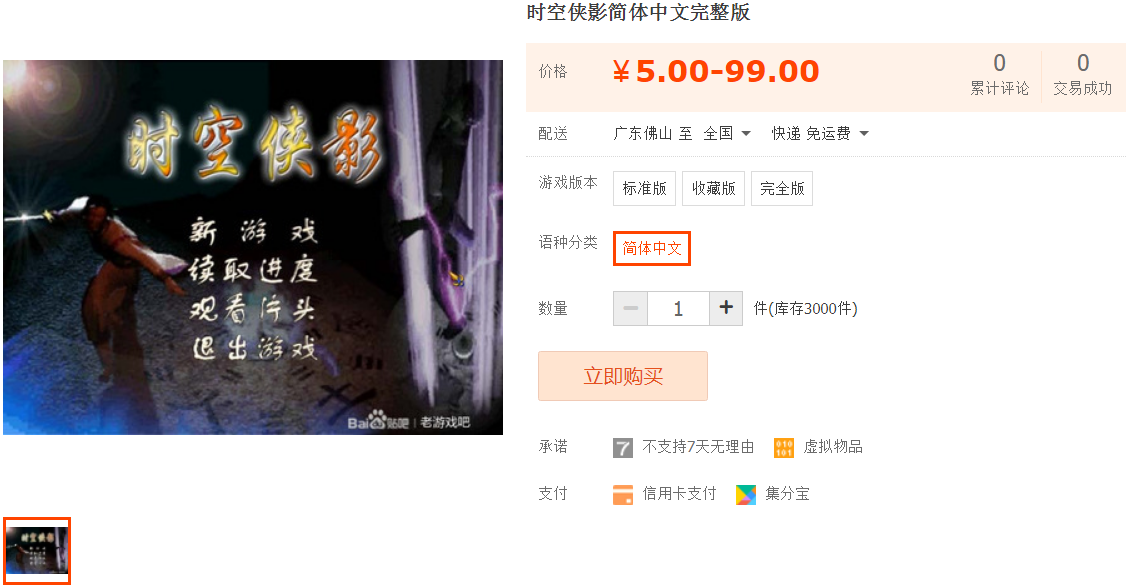
Task: Click the 集分宝 colorful logo icon
Action: click(746, 495)
